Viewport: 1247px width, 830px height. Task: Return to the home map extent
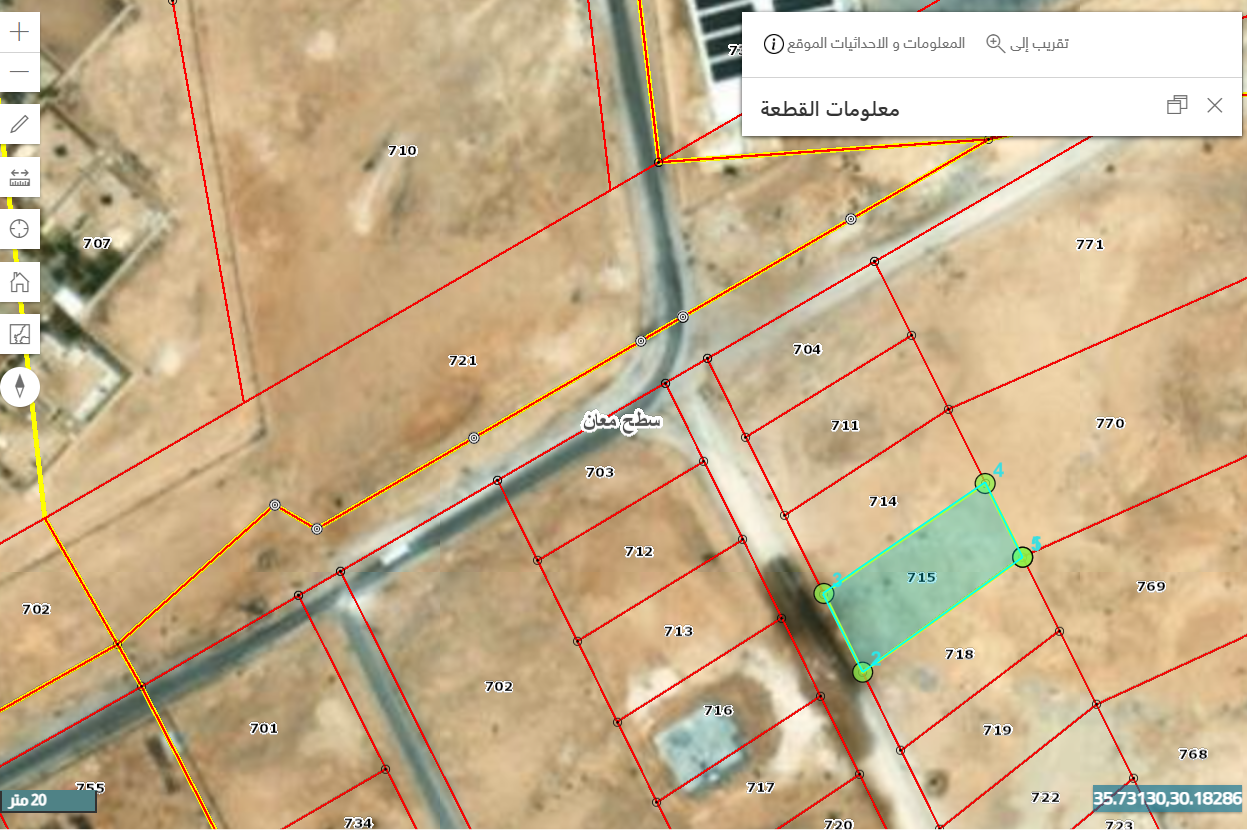tap(19, 282)
